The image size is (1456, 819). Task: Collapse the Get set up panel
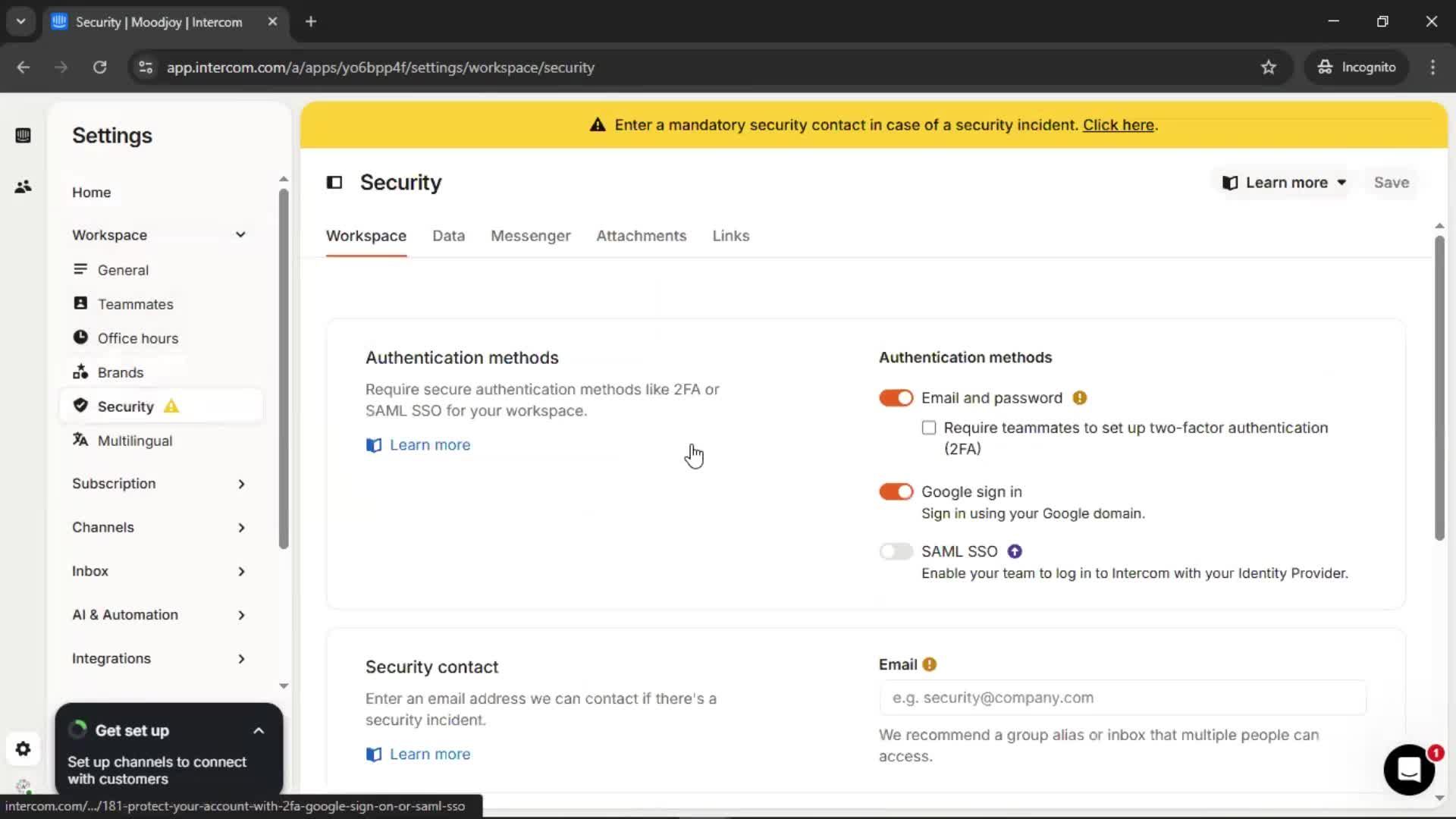[259, 731]
